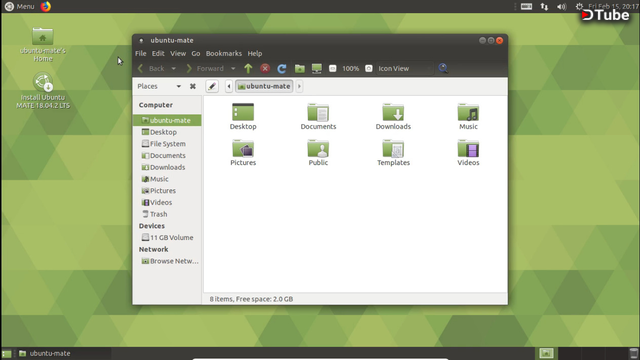Image resolution: width=640 pixels, height=360 pixels.
Task: Click the Reload icon in toolbar
Action: (282, 69)
